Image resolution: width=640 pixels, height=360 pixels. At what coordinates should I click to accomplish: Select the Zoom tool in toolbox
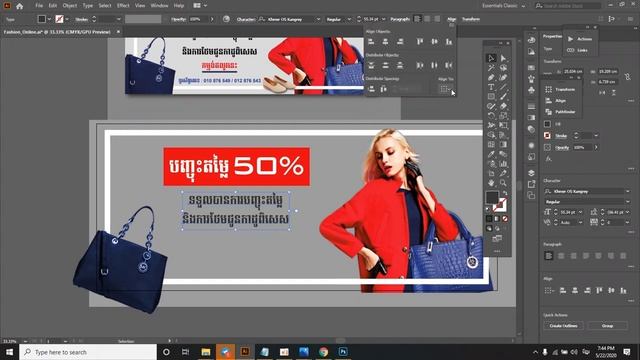click(503, 183)
